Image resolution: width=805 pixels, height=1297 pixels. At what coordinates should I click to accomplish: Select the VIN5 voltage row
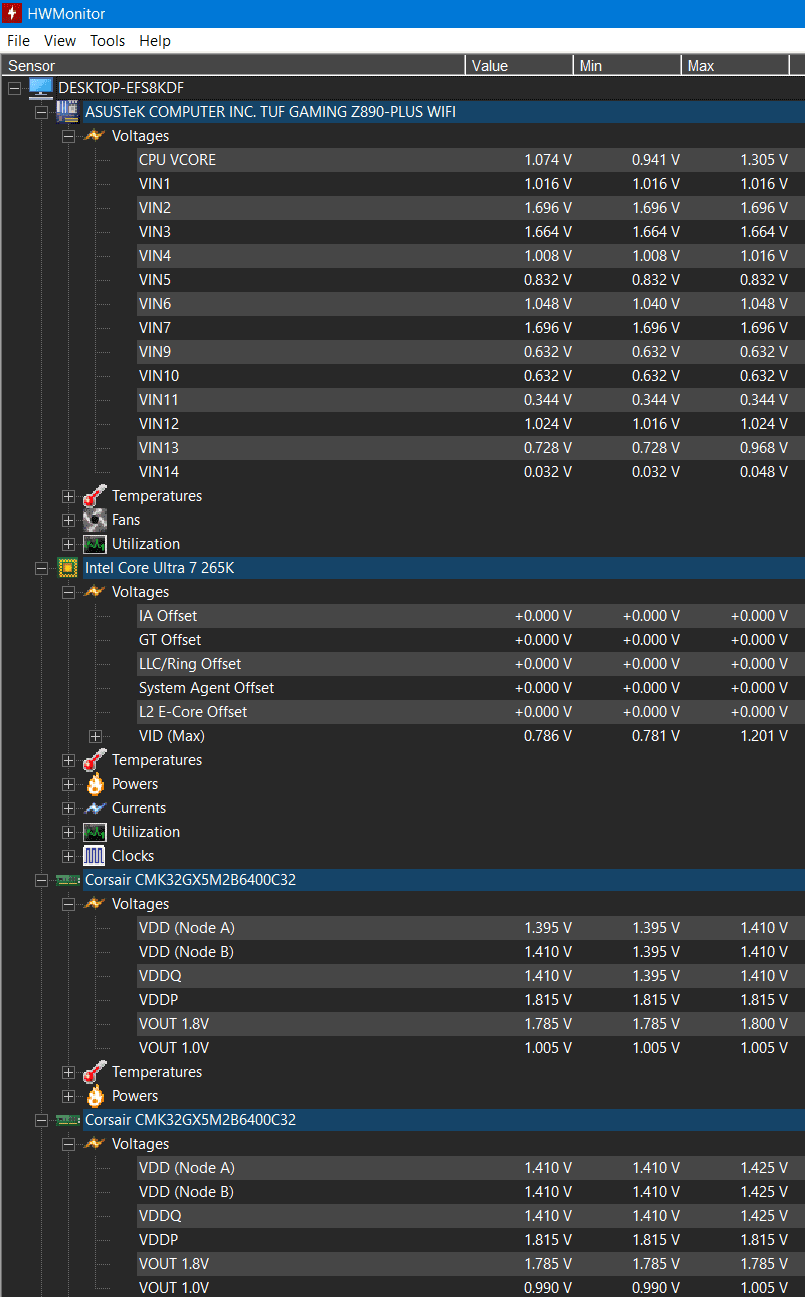[470, 280]
